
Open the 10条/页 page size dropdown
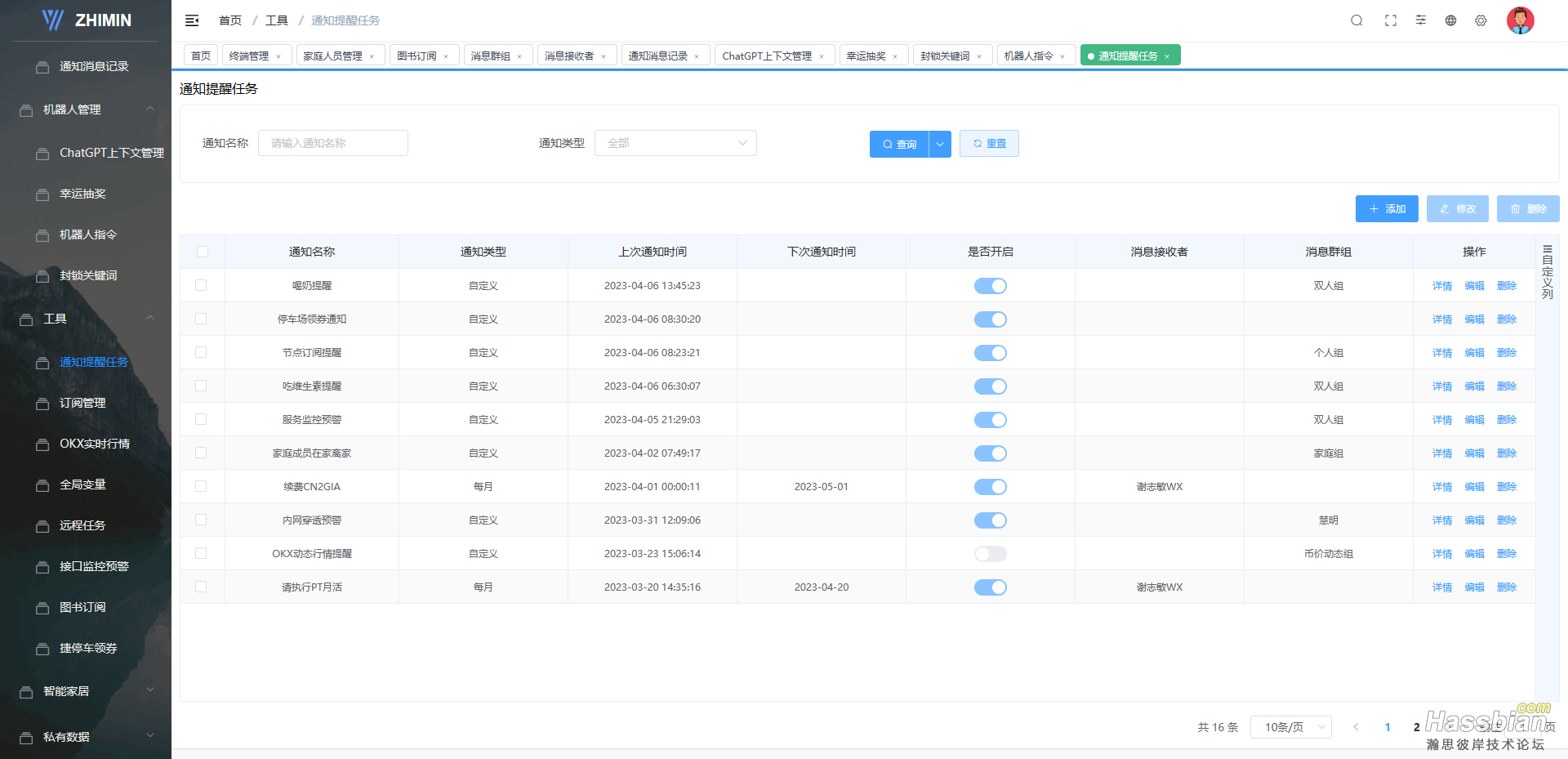1290,727
